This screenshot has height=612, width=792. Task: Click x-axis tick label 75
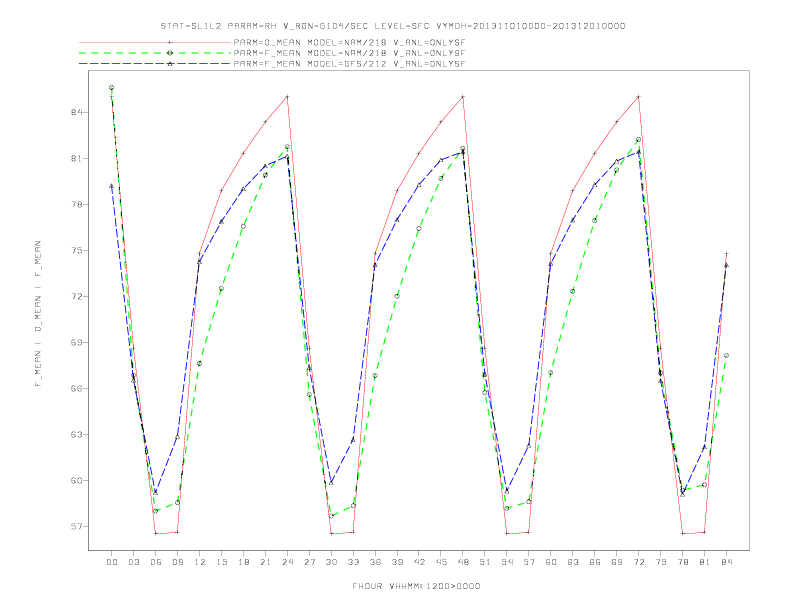point(661,562)
